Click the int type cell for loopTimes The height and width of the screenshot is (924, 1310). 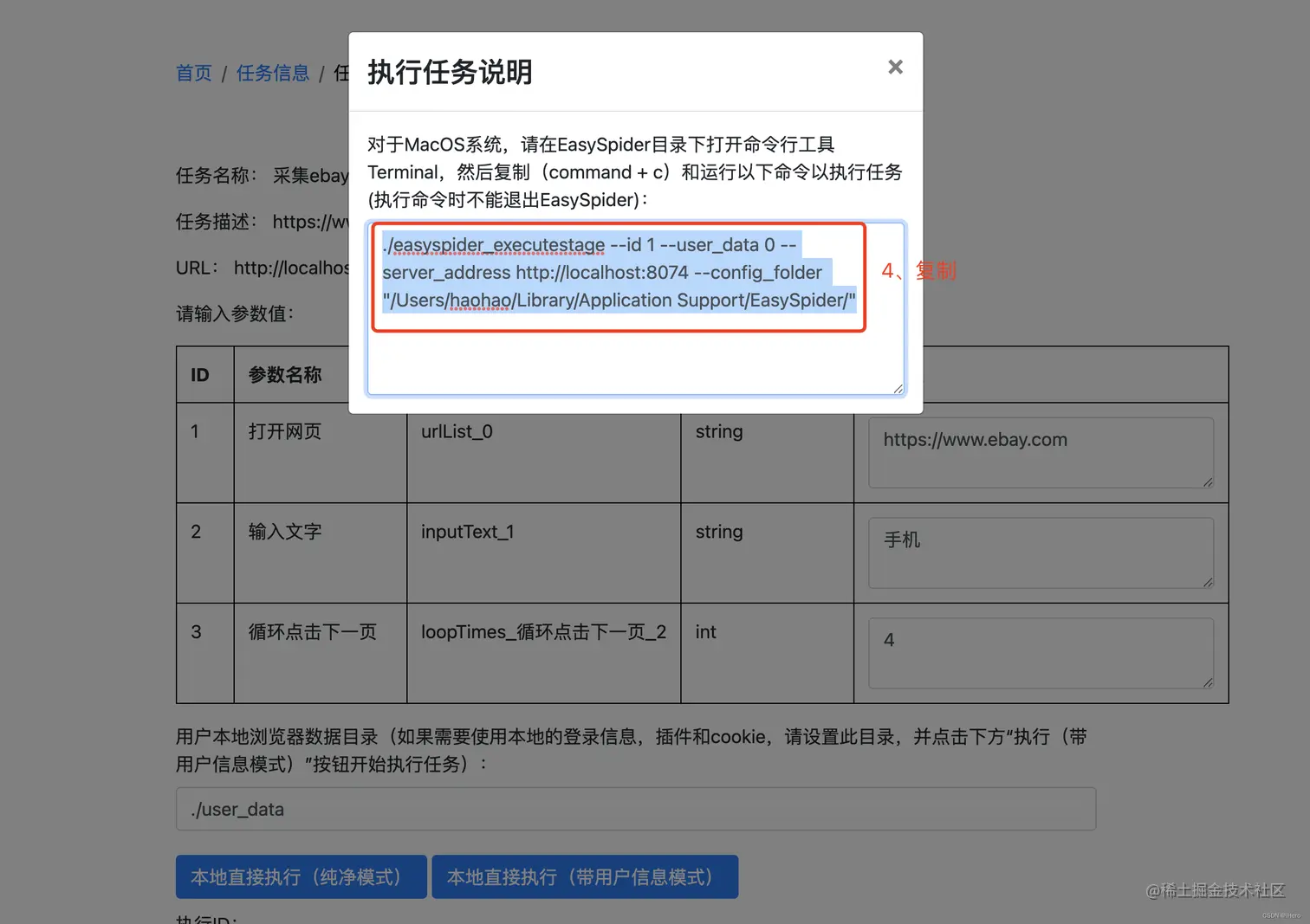pos(705,632)
